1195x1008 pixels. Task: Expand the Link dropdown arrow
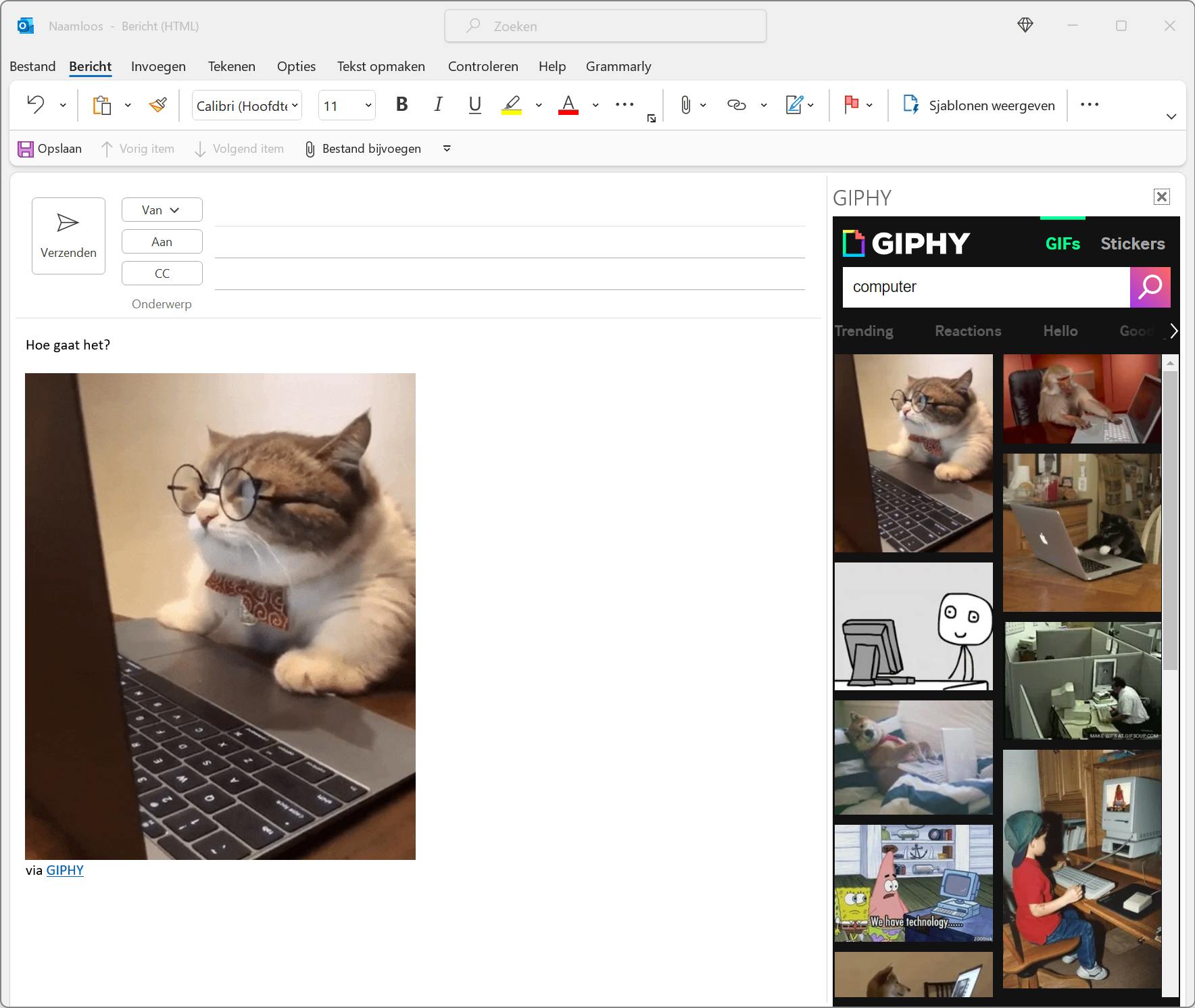(x=764, y=105)
